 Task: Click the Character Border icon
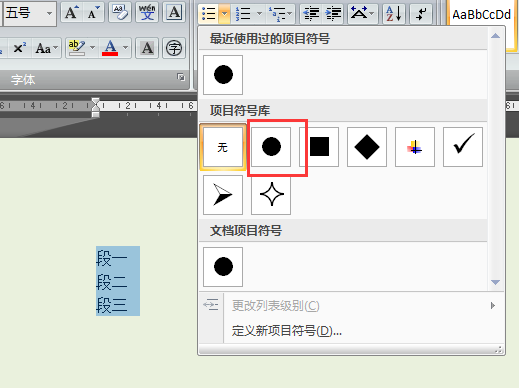(174, 13)
